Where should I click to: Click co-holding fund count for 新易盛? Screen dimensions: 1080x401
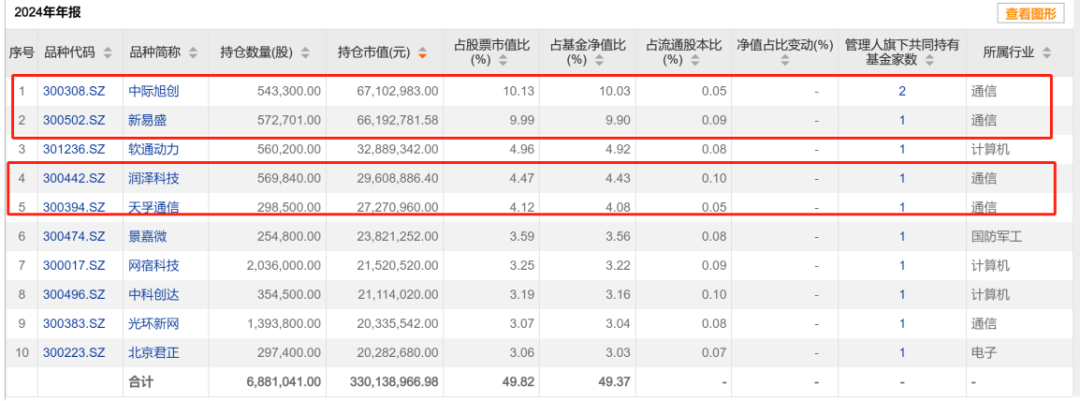tap(902, 121)
